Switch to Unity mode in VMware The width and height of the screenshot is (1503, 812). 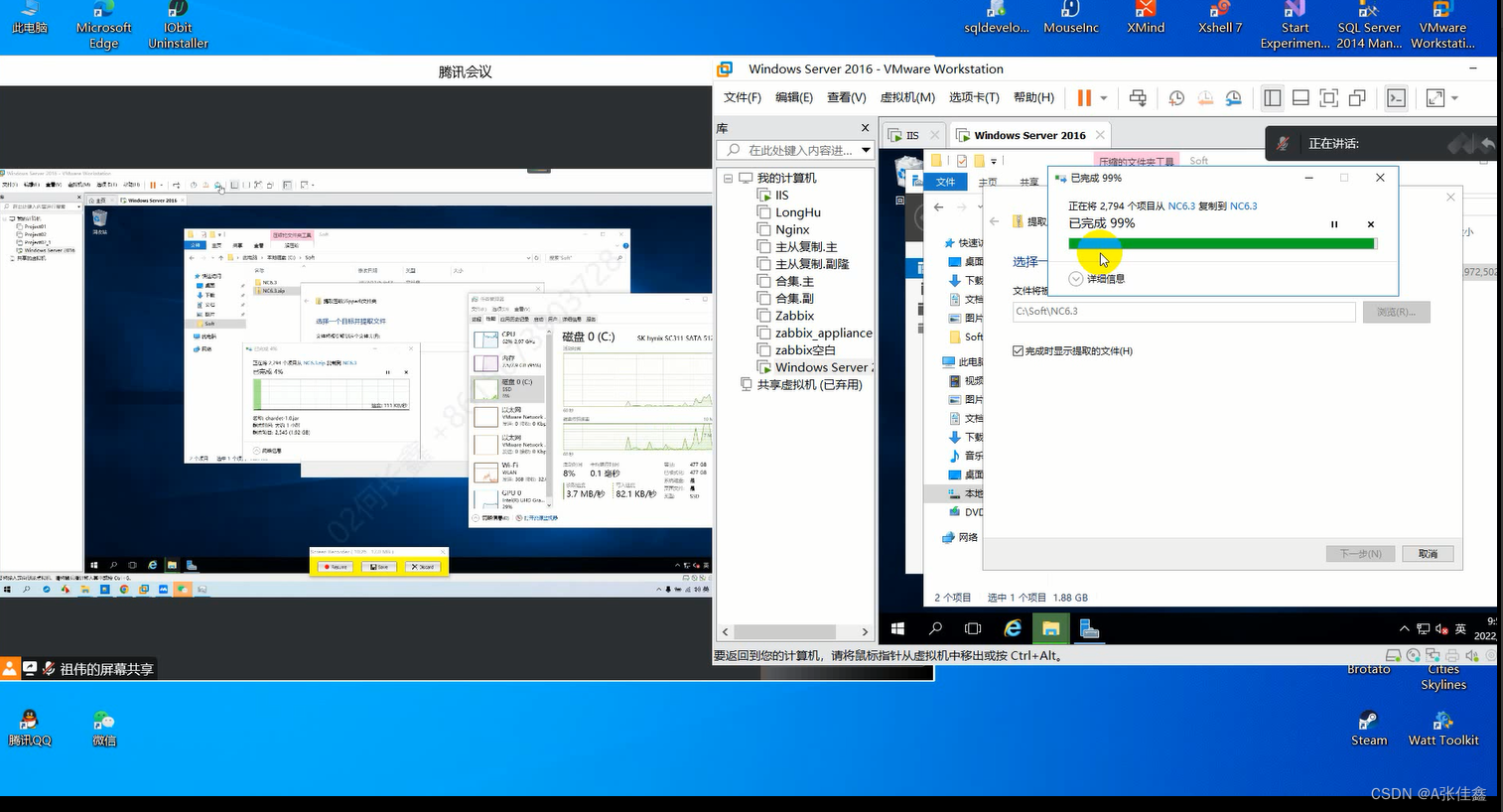pos(1357,97)
